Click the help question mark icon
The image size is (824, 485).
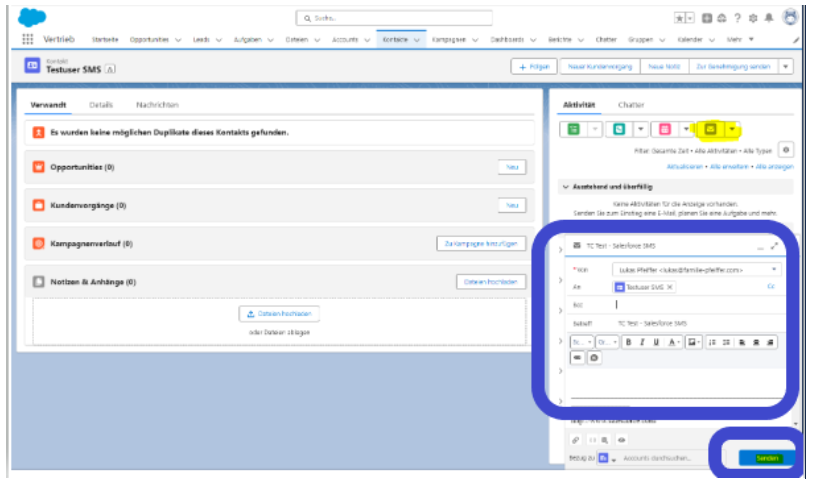(x=737, y=18)
